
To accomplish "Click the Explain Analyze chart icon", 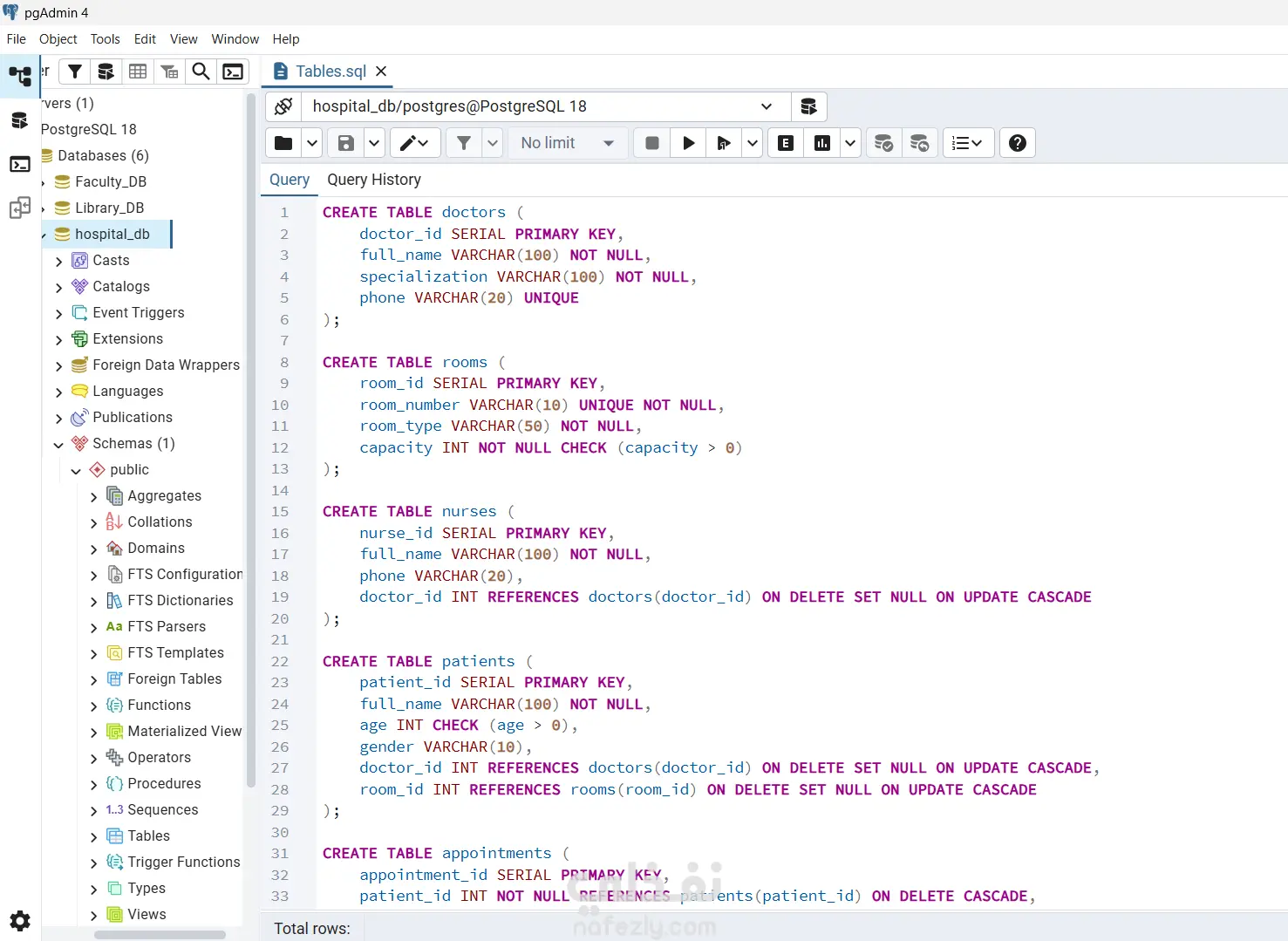I will click(x=822, y=143).
